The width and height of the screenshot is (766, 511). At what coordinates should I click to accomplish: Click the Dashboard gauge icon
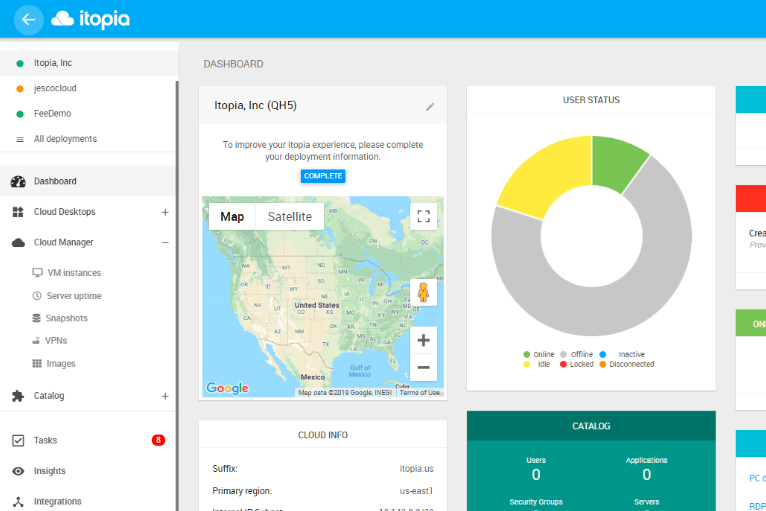(18, 182)
